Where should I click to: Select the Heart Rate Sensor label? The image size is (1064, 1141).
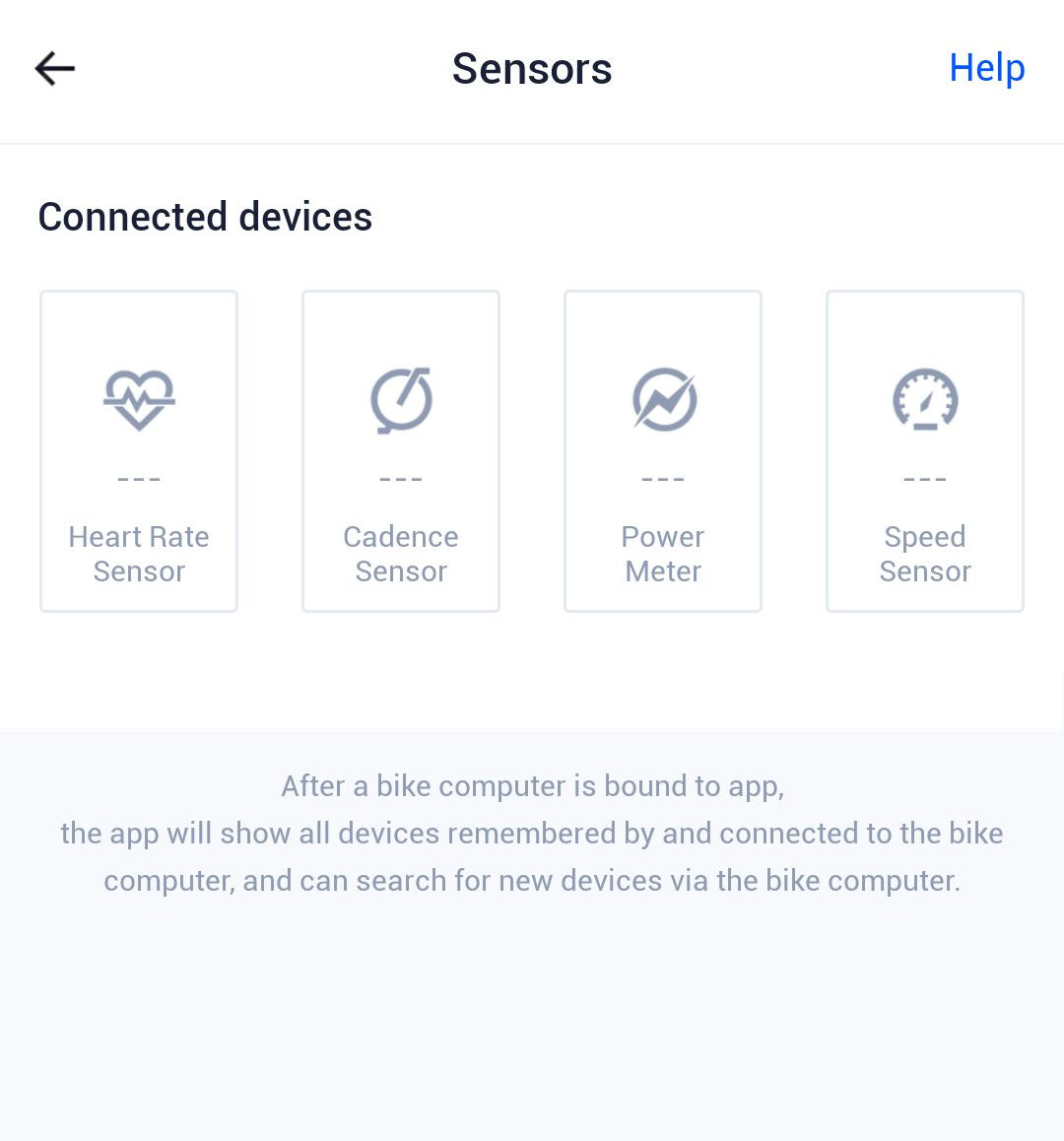[x=139, y=554]
